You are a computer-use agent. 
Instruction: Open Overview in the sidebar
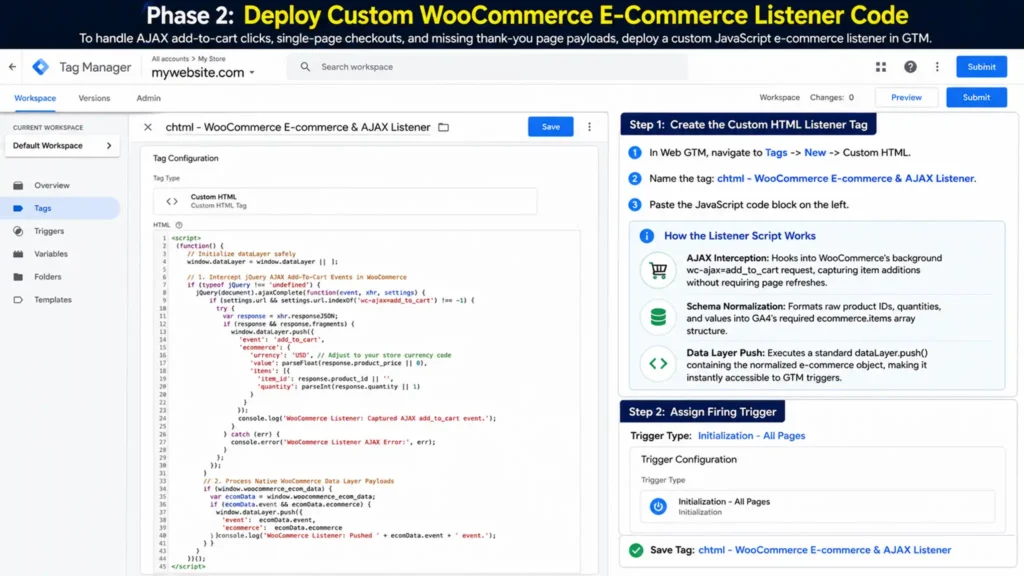(52, 185)
